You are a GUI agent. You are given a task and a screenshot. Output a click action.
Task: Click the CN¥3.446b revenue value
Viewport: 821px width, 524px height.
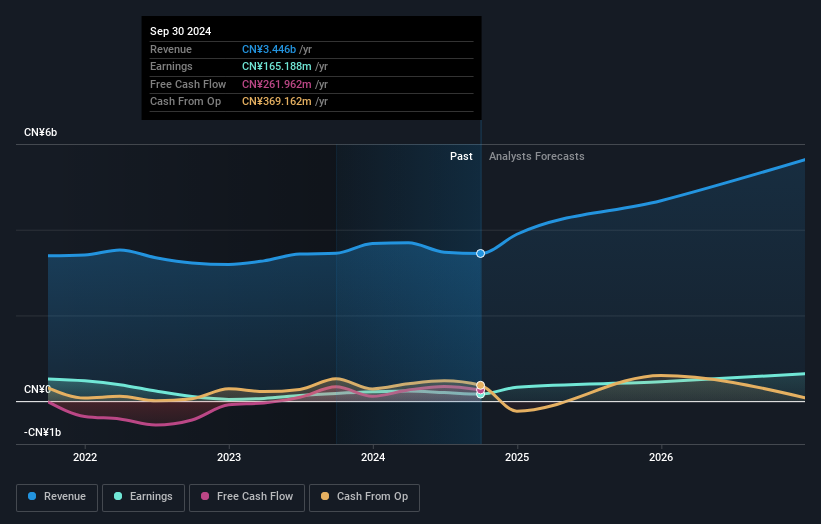click(x=269, y=49)
